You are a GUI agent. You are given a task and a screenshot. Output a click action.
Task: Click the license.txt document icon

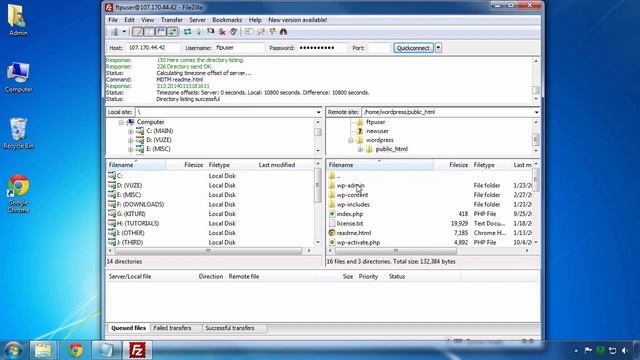pos(332,223)
